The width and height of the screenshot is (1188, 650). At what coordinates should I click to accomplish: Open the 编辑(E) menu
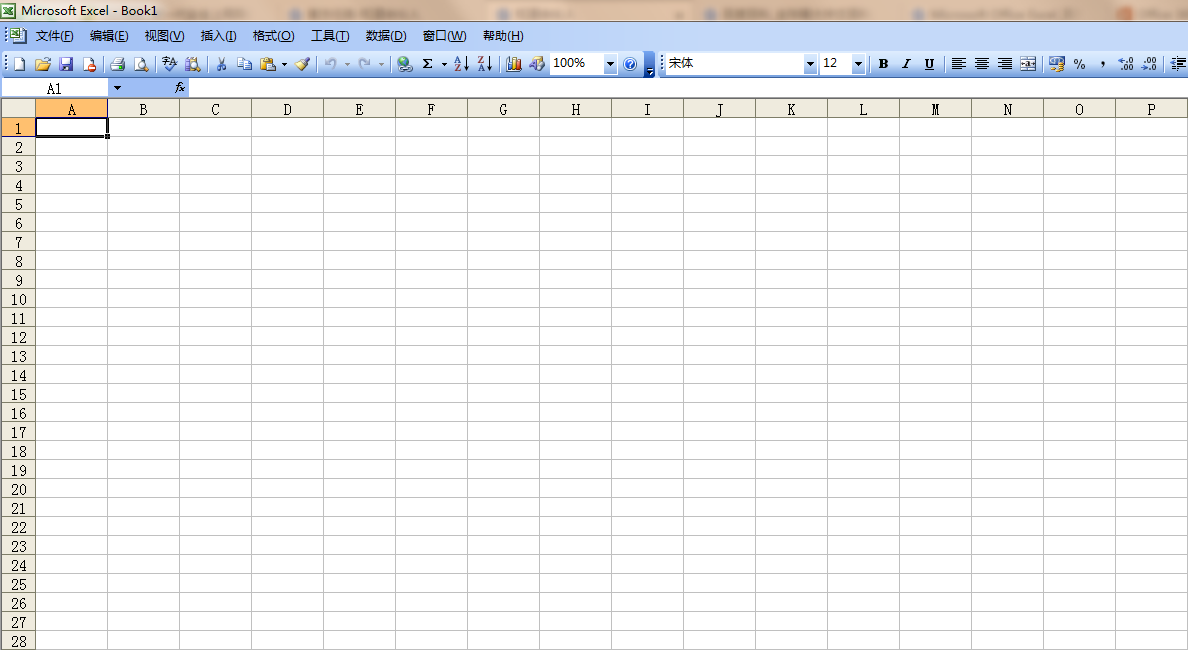pyautogui.click(x=109, y=36)
